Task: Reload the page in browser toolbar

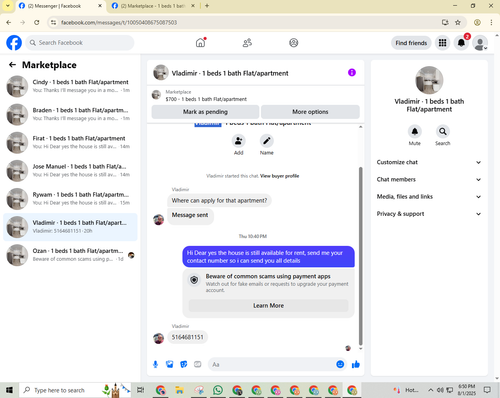Action: click(x=37, y=22)
